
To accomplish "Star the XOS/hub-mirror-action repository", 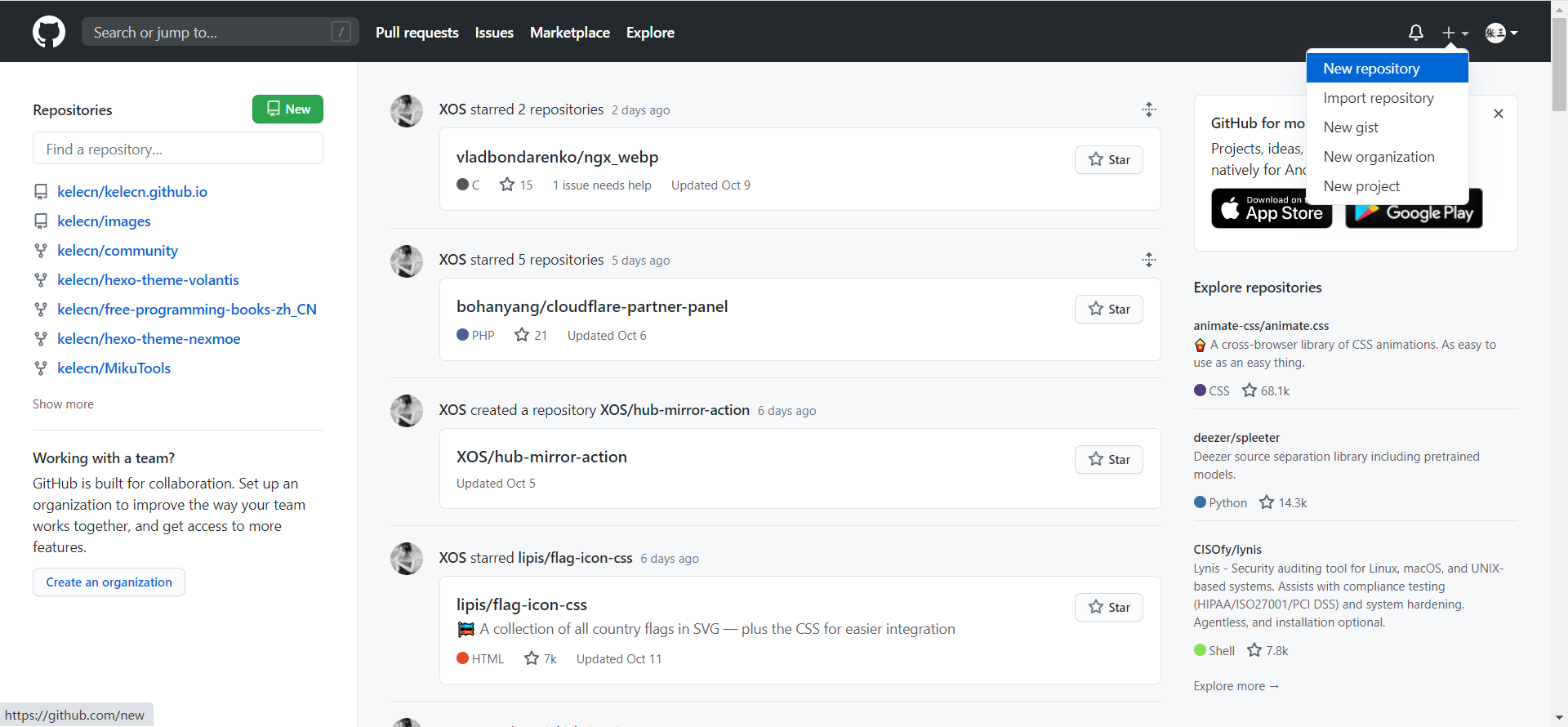I will [x=1108, y=460].
